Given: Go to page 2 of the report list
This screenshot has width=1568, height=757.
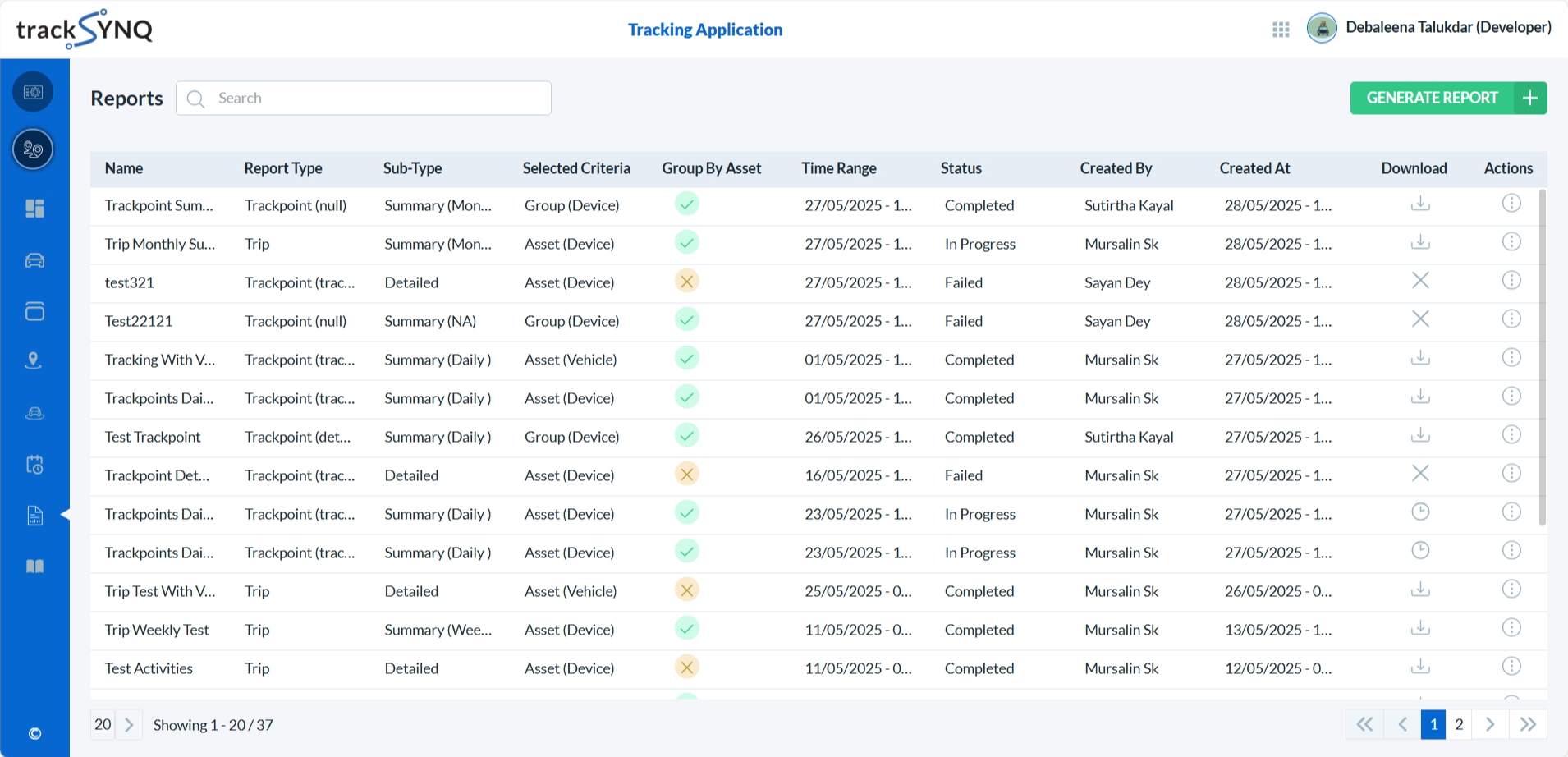Looking at the screenshot, I should coord(1460,724).
